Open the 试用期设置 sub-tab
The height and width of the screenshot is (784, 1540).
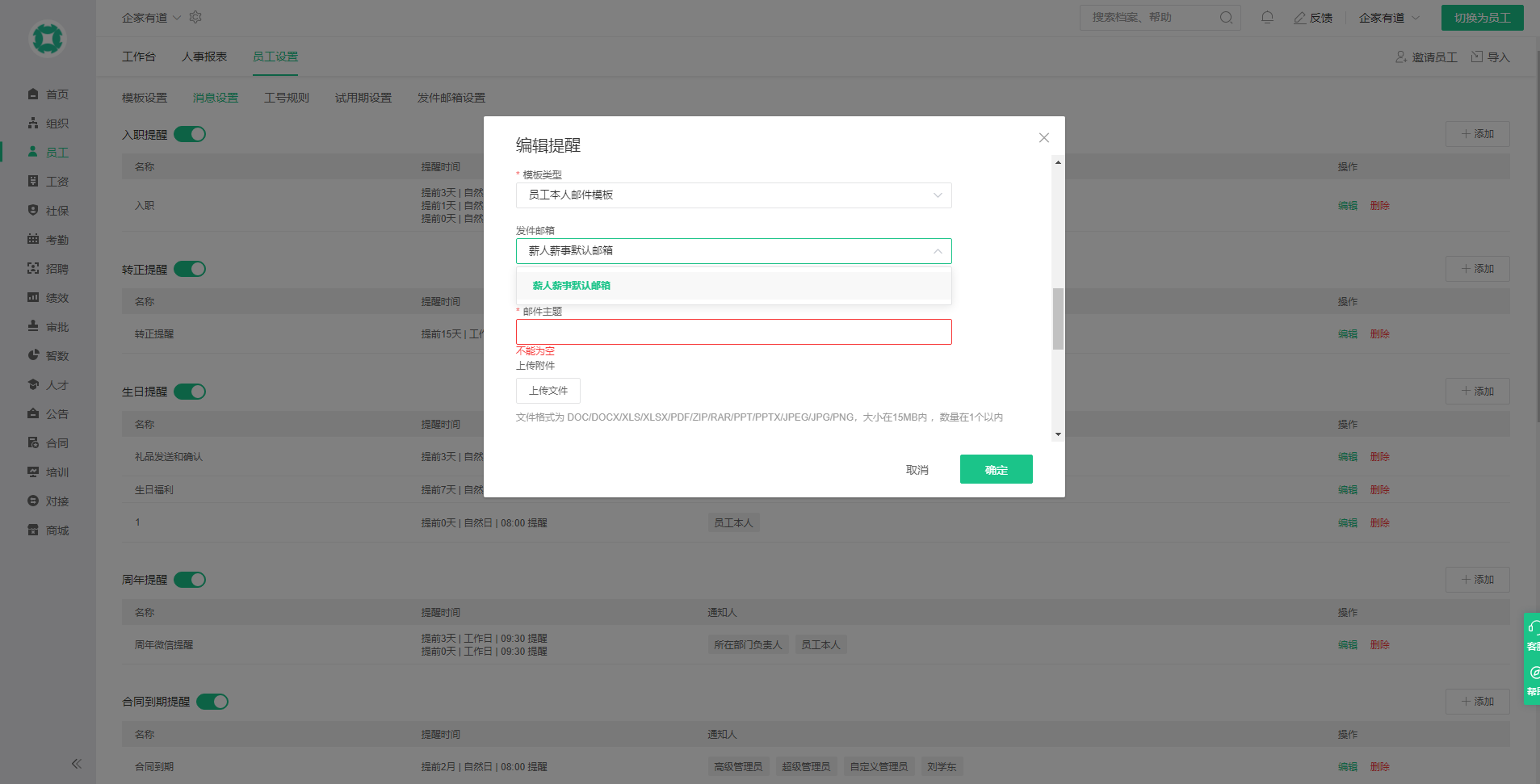(363, 98)
